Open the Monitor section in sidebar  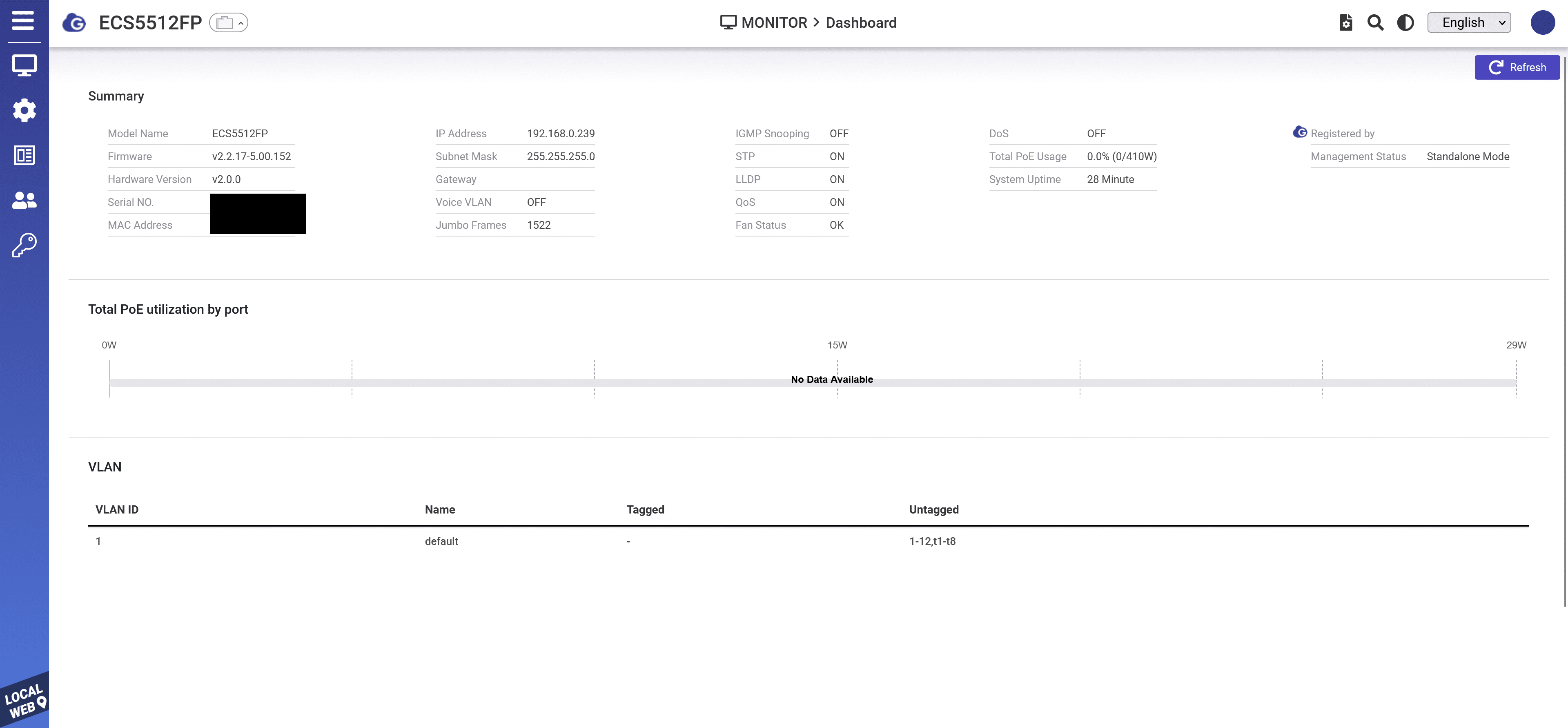pos(24,65)
